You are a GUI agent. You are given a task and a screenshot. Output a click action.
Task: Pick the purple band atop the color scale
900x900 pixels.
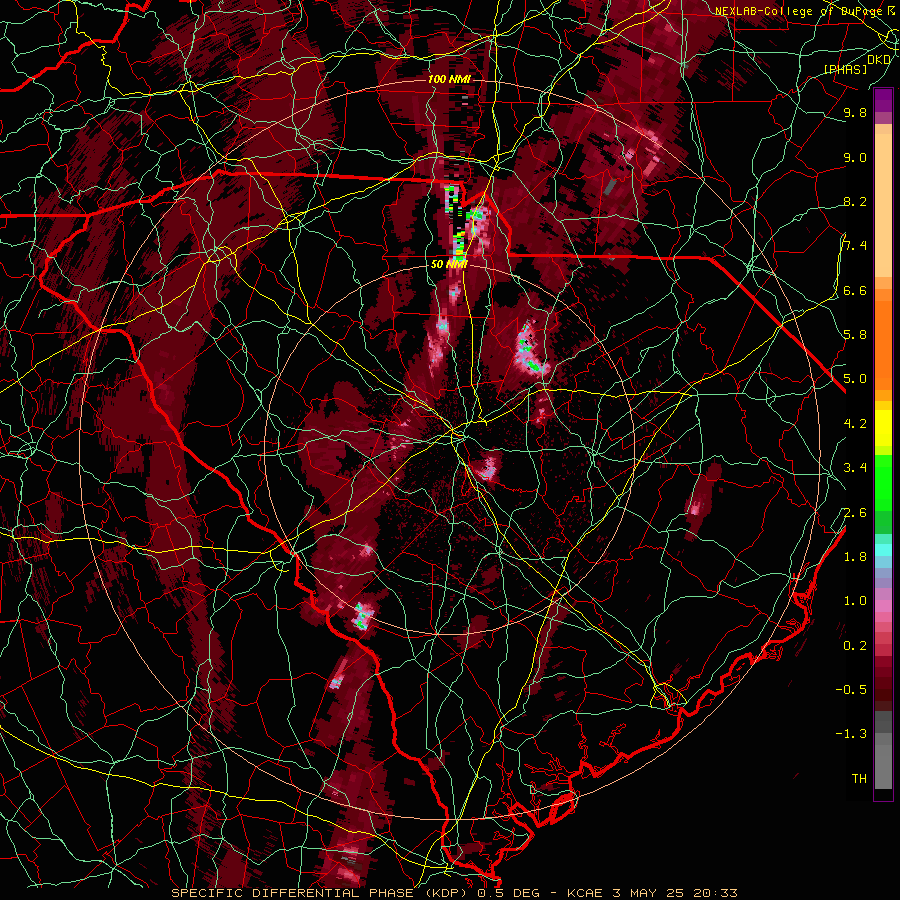[x=883, y=100]
